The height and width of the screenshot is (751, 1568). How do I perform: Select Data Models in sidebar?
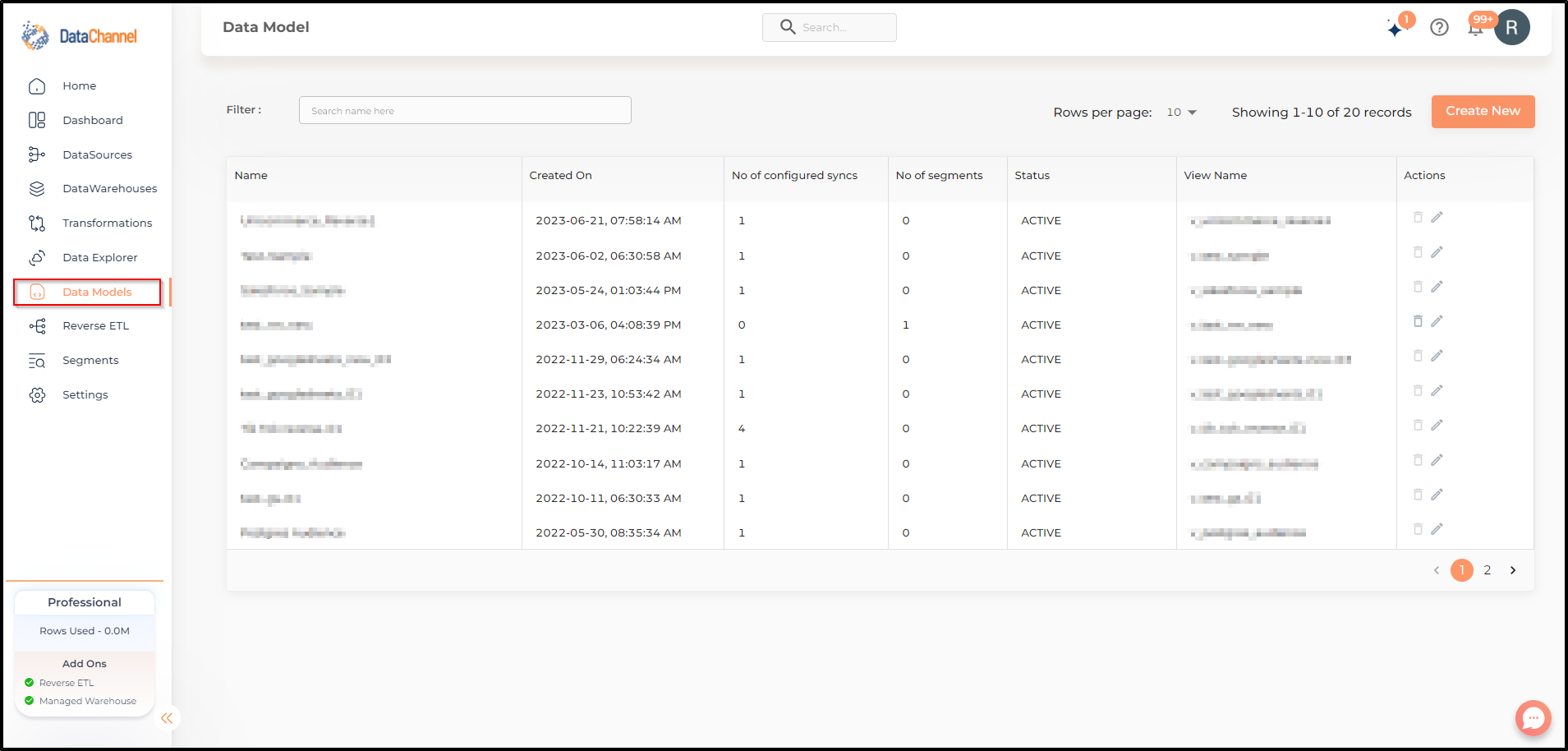87,293
